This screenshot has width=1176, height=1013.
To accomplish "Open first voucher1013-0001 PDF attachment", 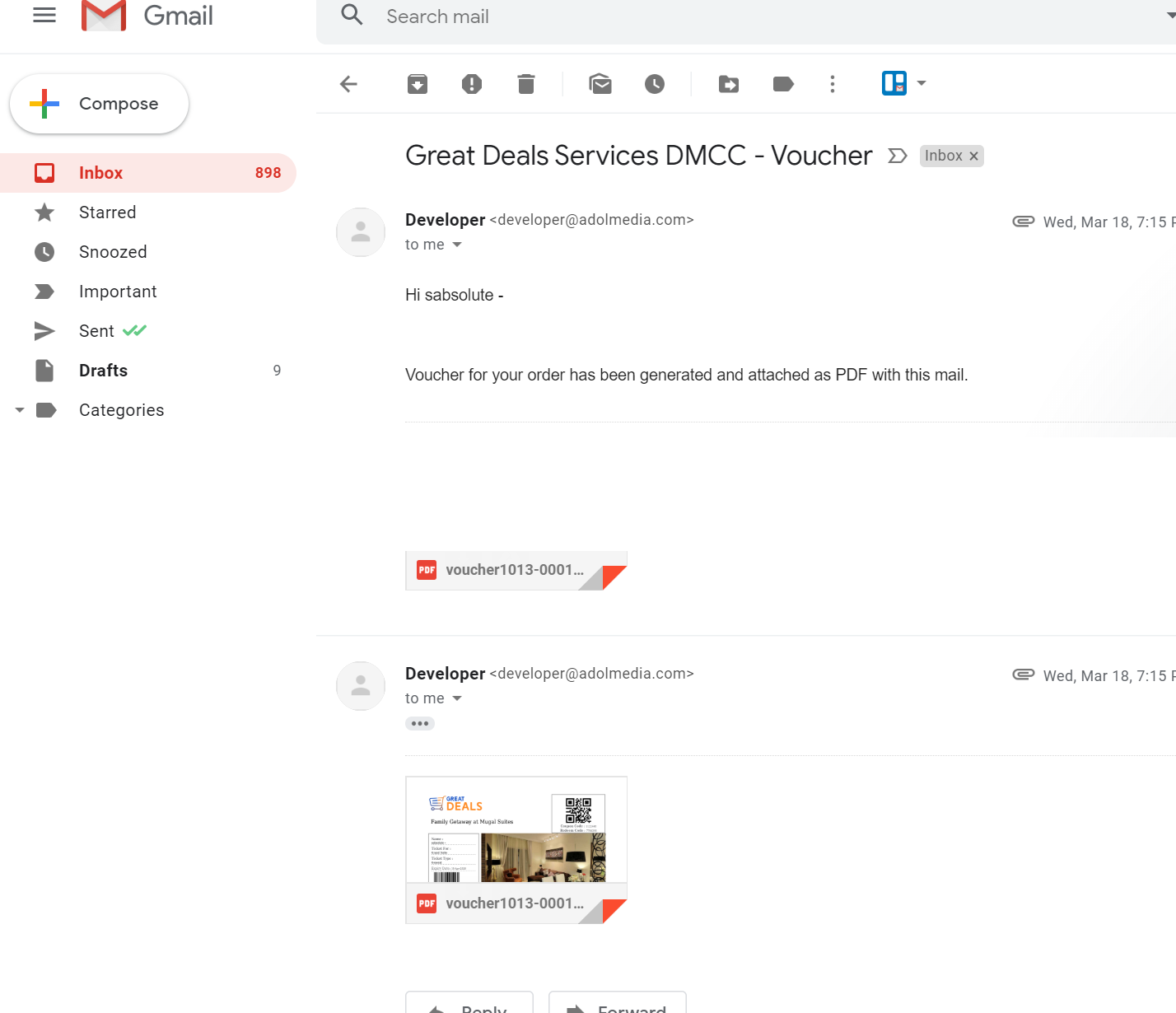I will 516,571.
